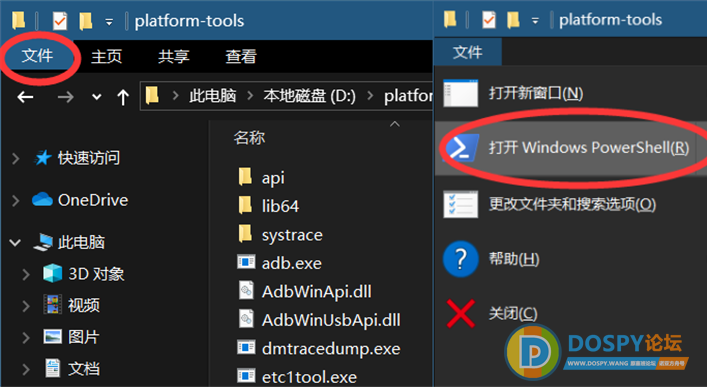Expand the 快速访问 tree node

click(16, 158)
